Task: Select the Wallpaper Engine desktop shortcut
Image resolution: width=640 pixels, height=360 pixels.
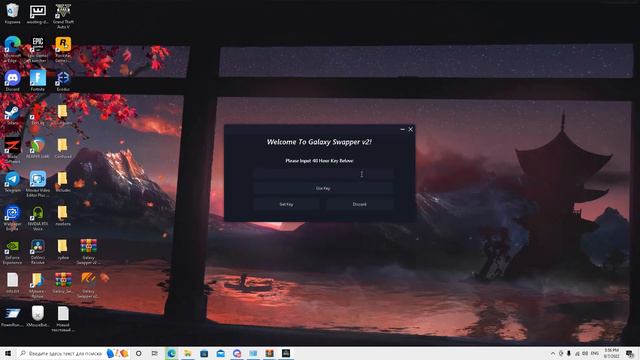Action: 13,218
